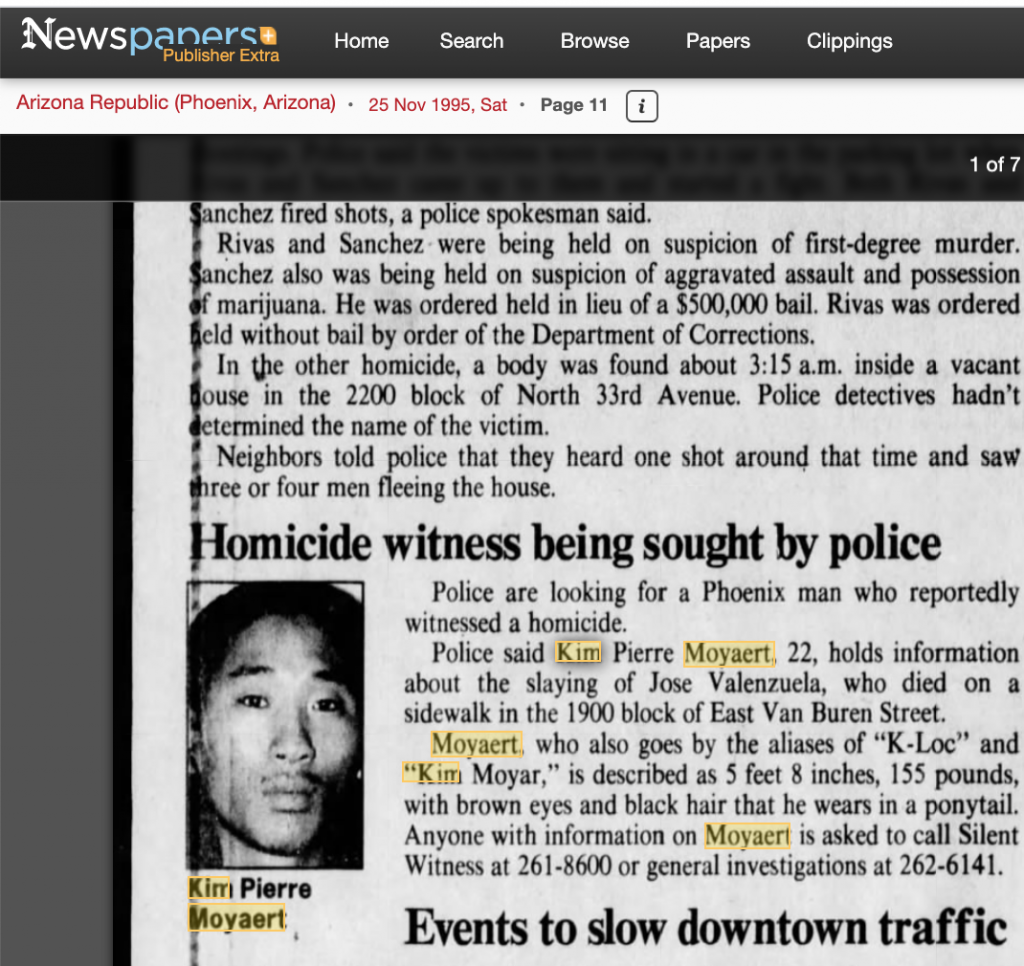
Task: Open the Search menu item
Action: [471, 41]
